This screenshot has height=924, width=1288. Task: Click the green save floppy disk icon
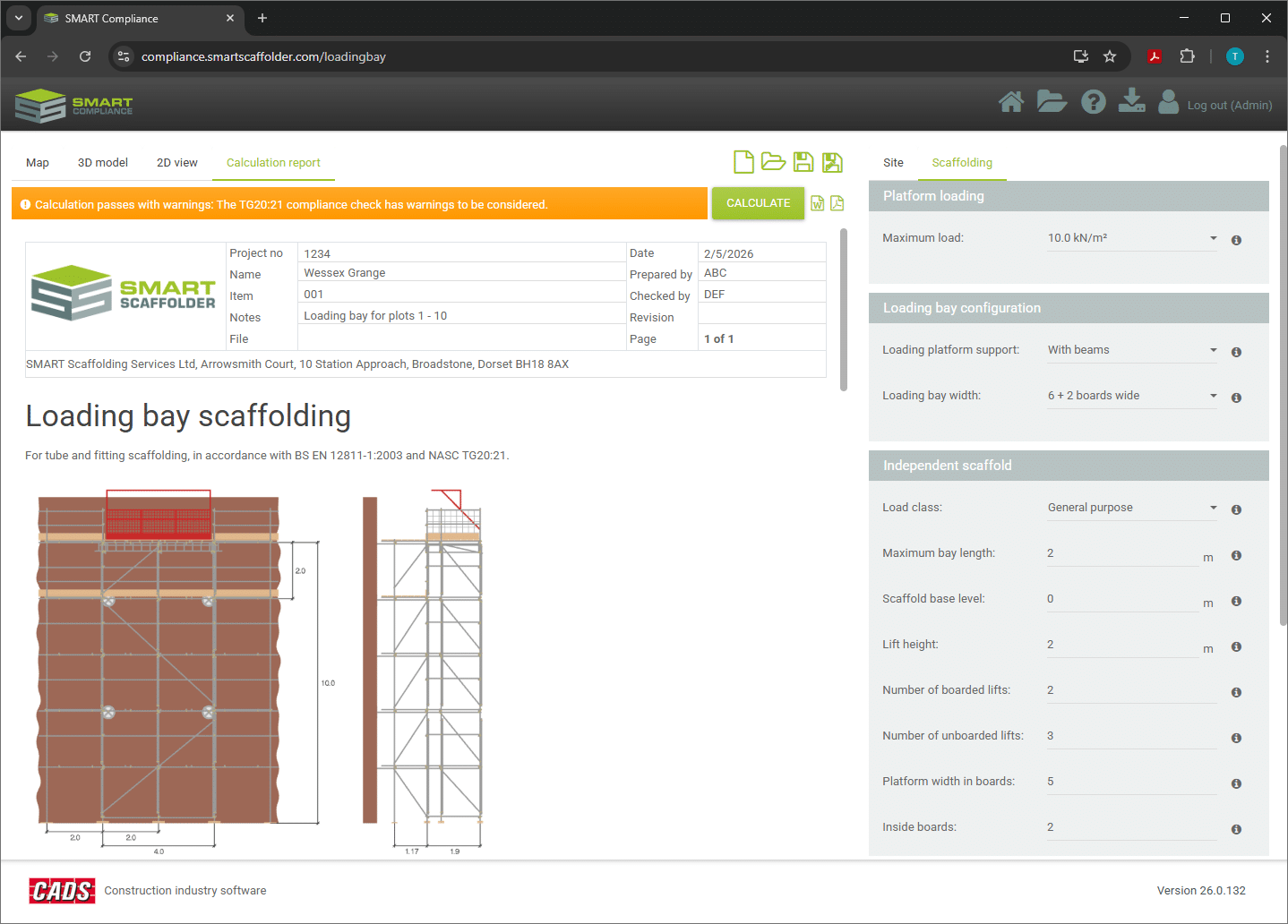[x=803, y=162]
